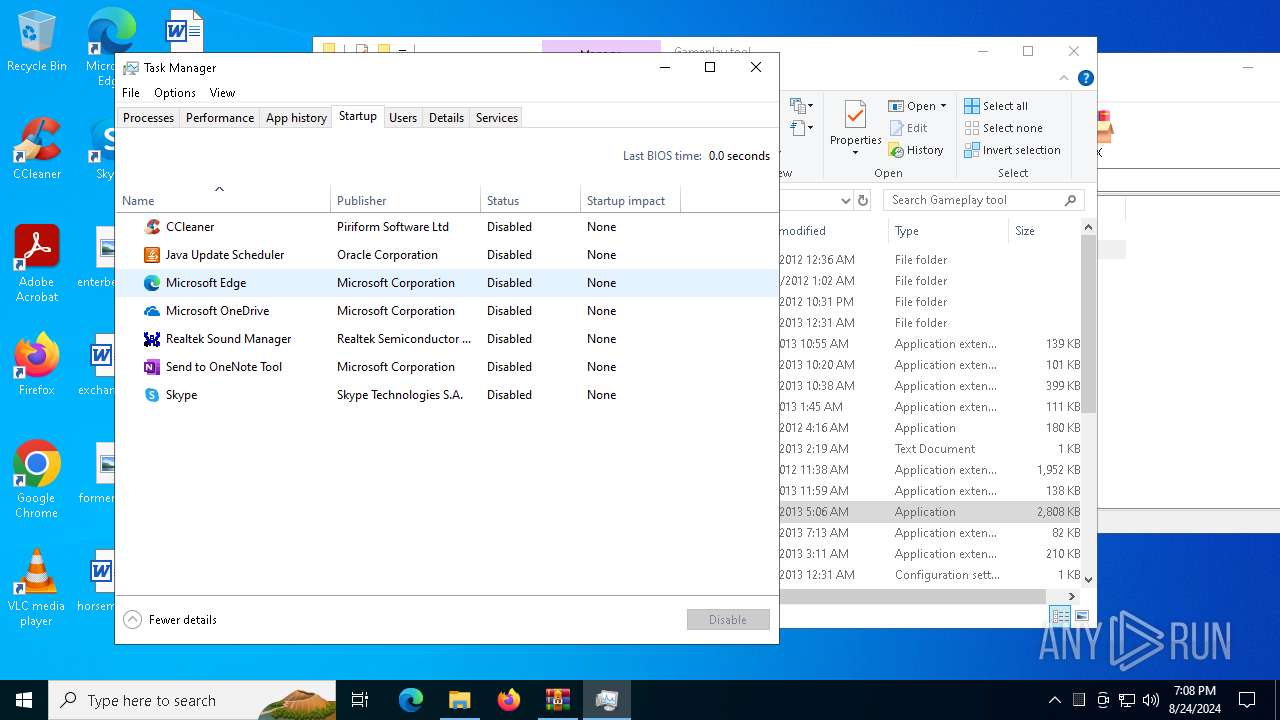Screen dimensions: 1280x720
Task: Click the Task View taskbar button
Action: click(x=360, y=700)
